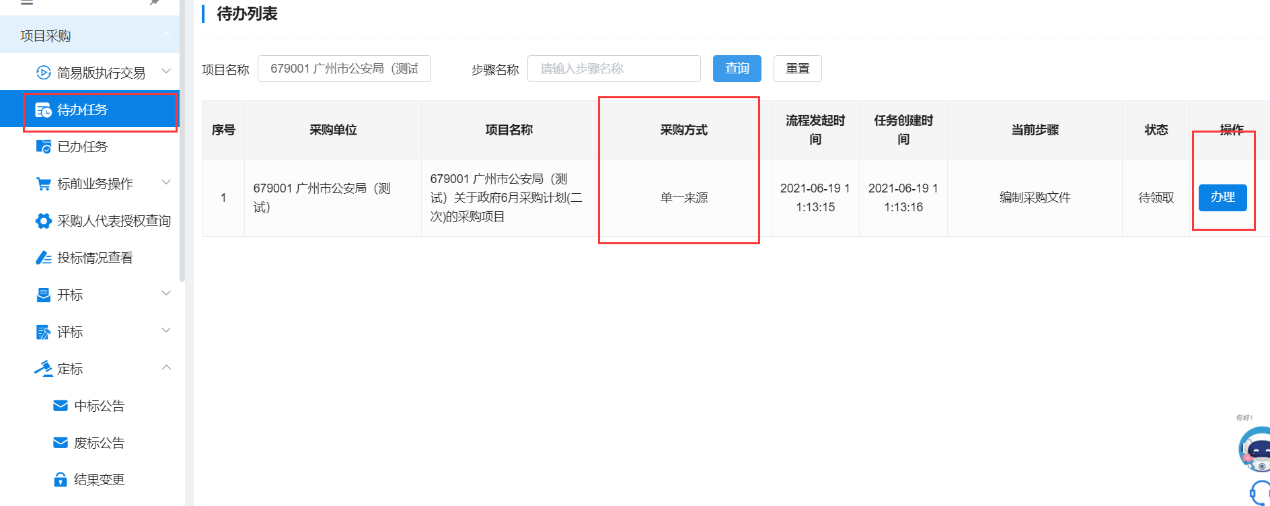The image size is (1270, 506).
Task: Click the lock icon beside 结果变更
Action: (60, 480)
